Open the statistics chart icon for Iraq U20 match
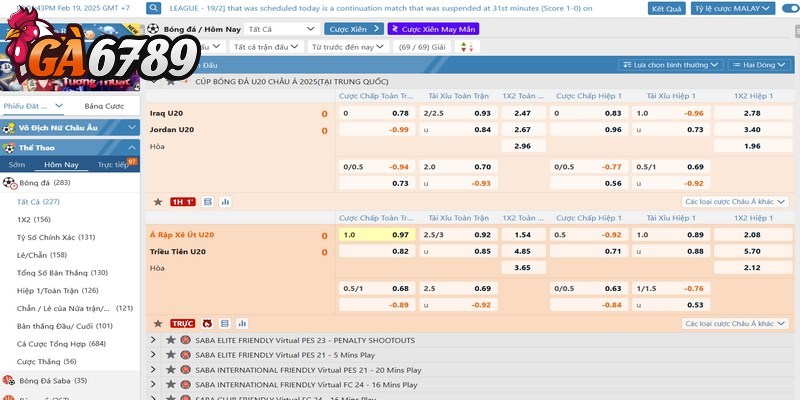800x400 pixels. 225,202
